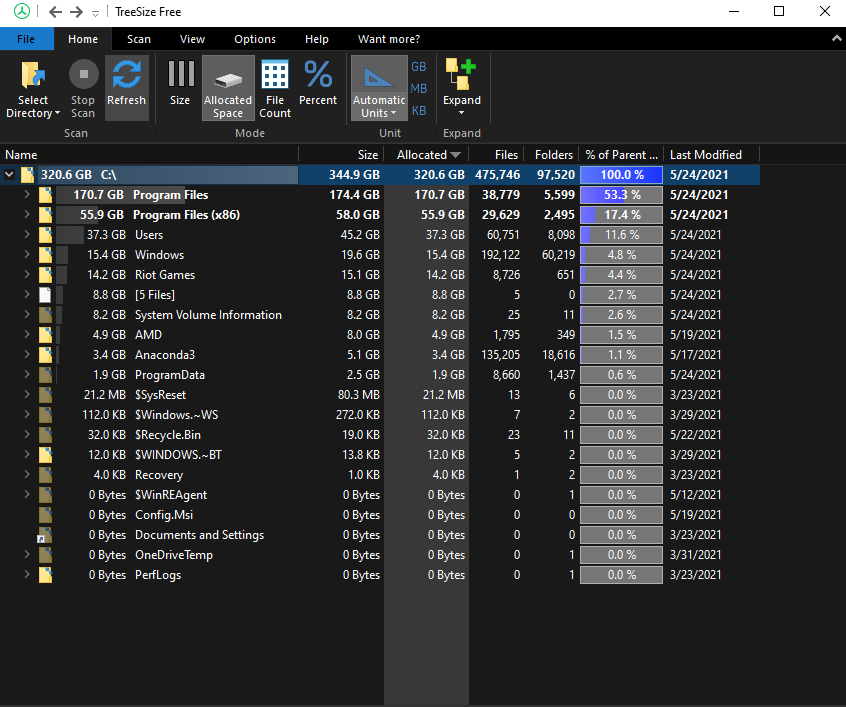The width and height of the screenshot is (846, 707).
Task: Click the Users folder icon
Action: click(45, 235)
